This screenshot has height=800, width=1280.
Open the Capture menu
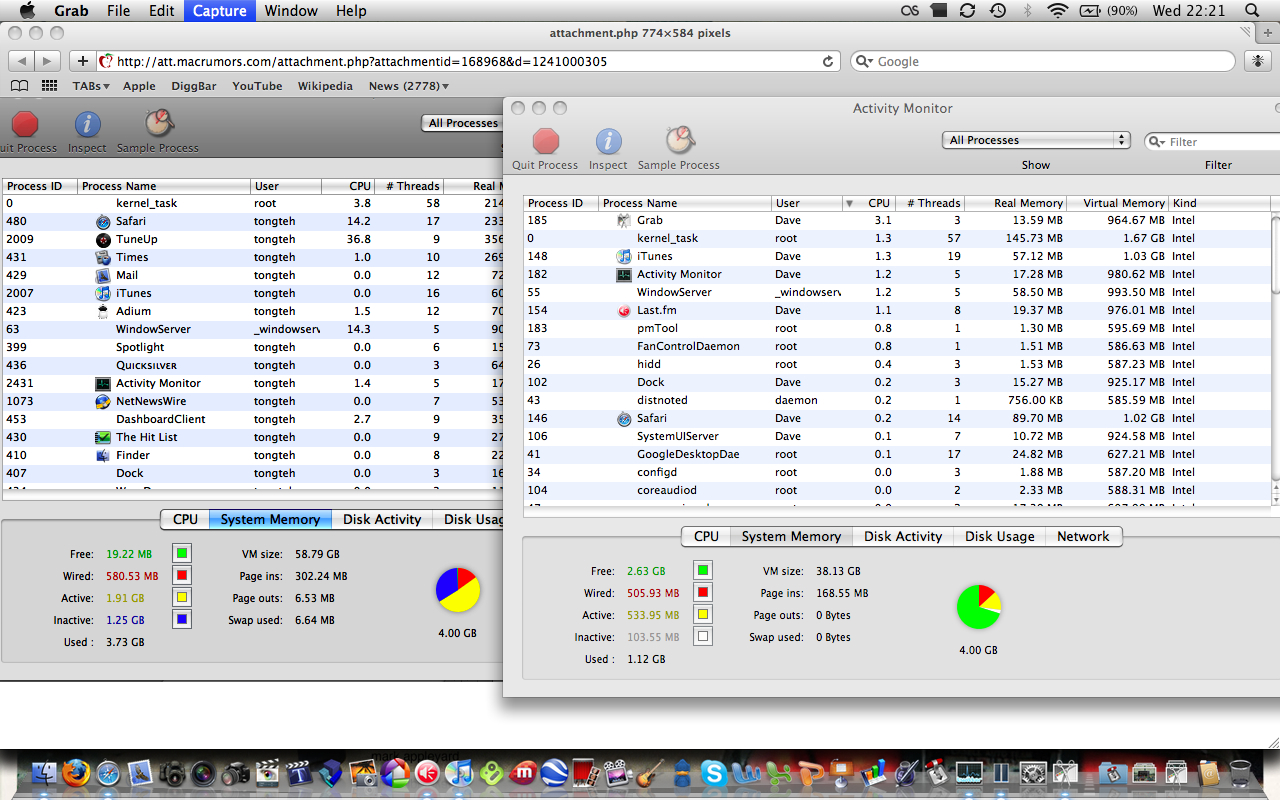219,11
